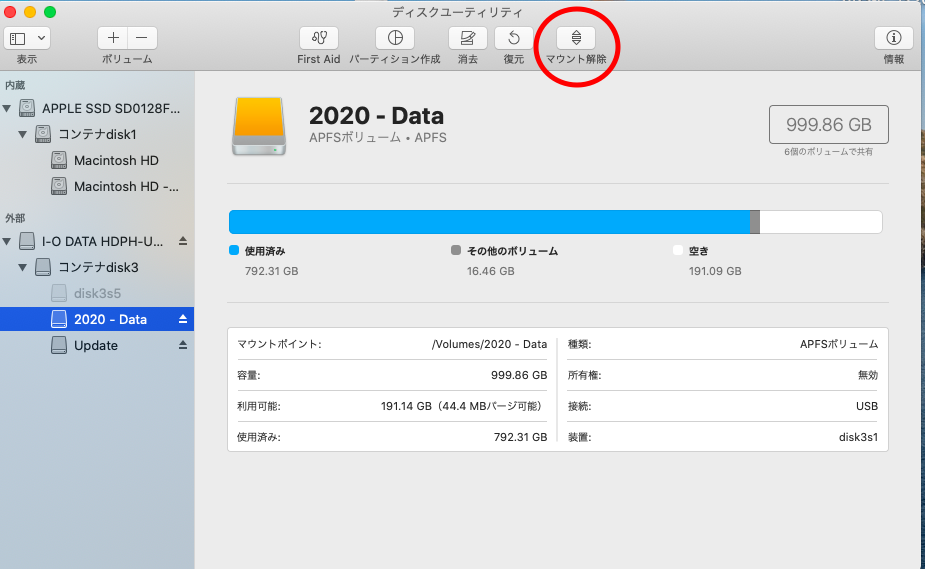Add a volume with the plus button
925x569 pixels.
point(113,38)
